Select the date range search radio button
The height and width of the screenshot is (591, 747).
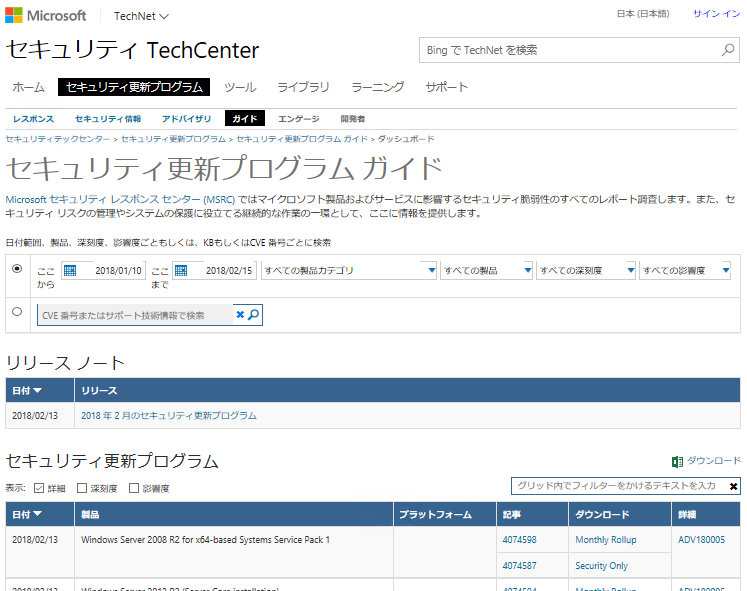(x=17, y=269)
